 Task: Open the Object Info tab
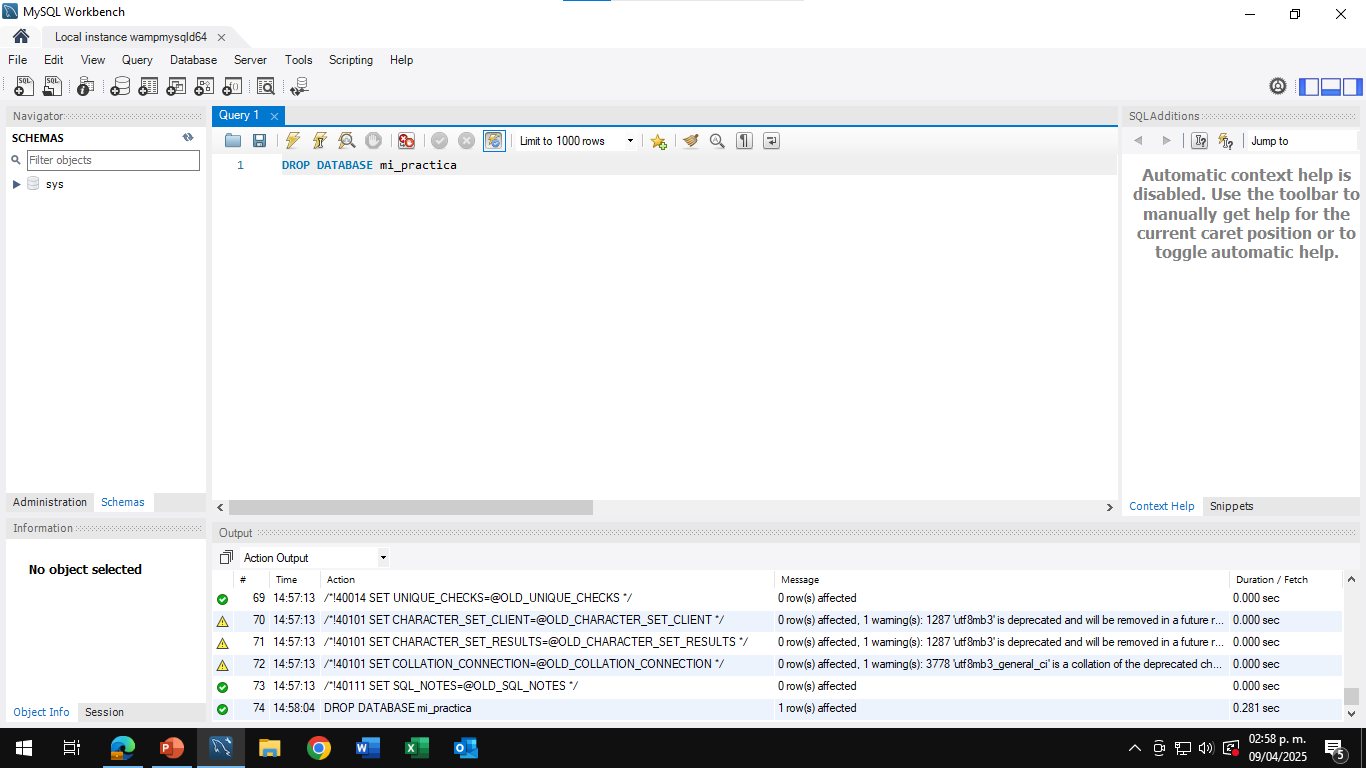point(42,712)
